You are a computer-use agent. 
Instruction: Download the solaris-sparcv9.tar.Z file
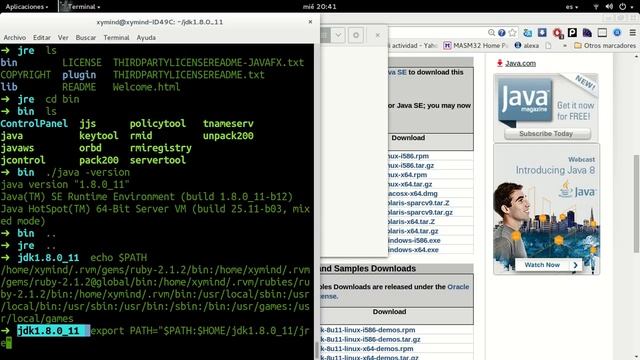coord(419,203)
